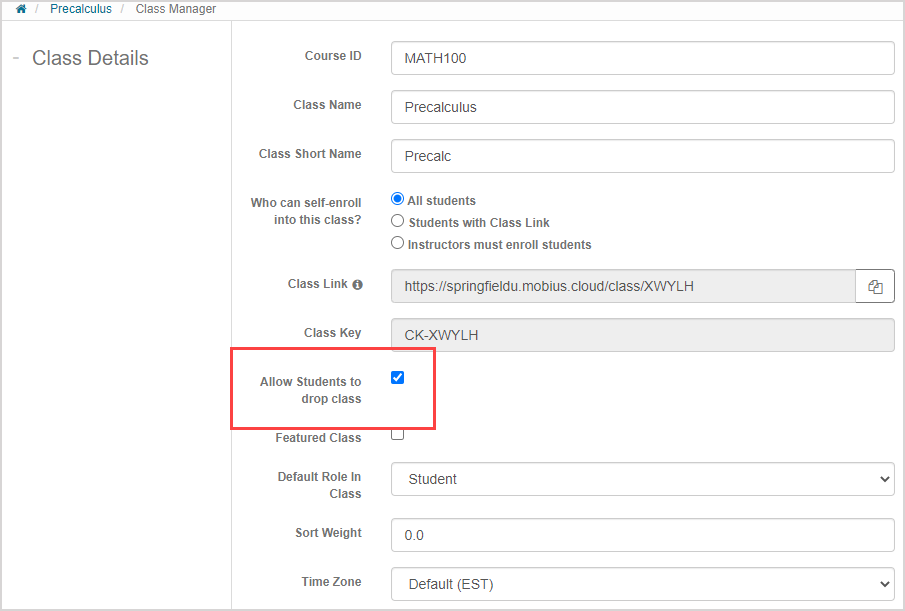Focus the Class Name text field
The height and width of the screenshot is (611, 905).
point(642,107)
